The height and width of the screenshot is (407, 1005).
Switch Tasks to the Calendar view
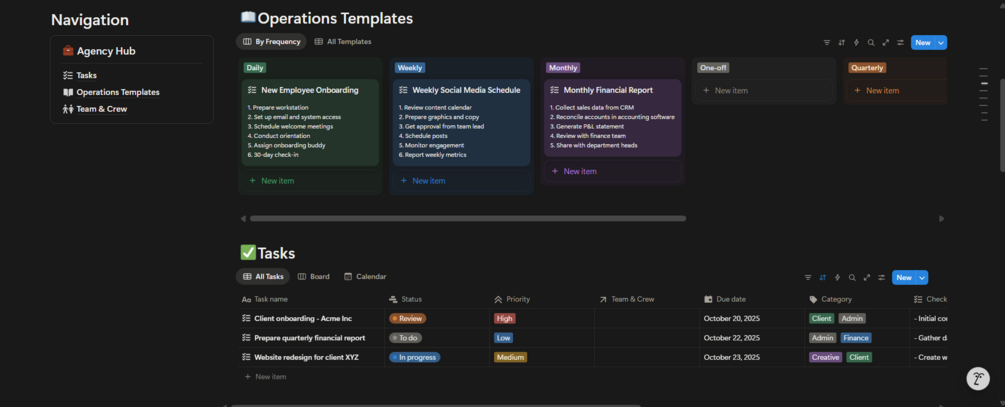click(365, 277)
